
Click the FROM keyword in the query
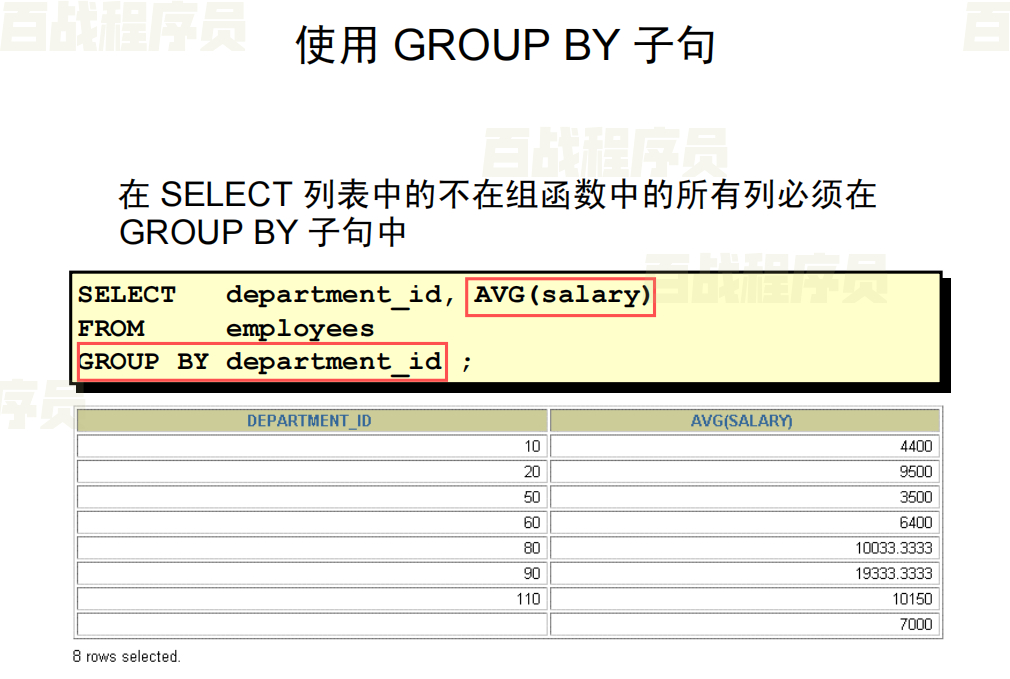pyautogui.click(x=111, y=329)
